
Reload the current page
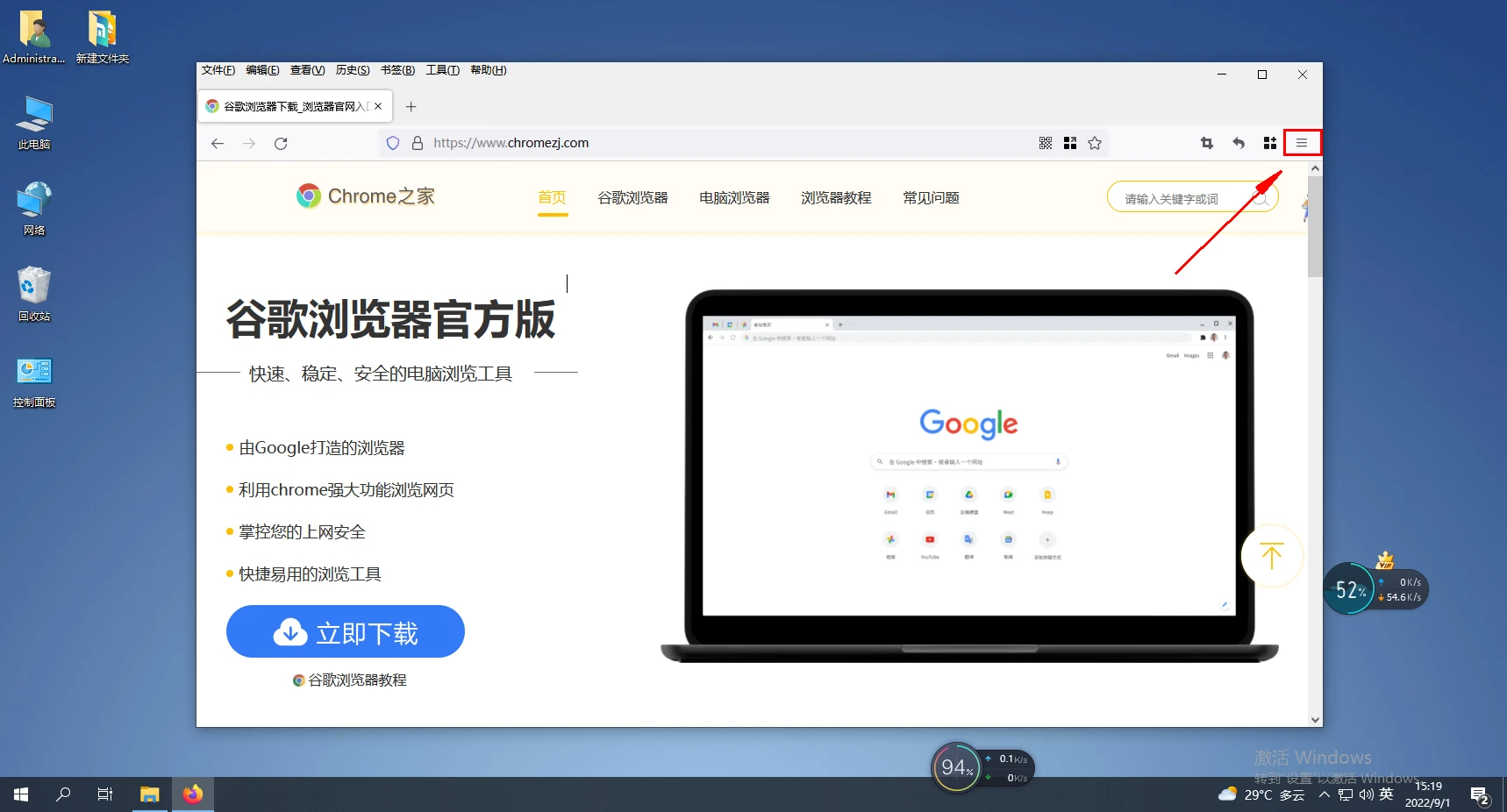281,143
